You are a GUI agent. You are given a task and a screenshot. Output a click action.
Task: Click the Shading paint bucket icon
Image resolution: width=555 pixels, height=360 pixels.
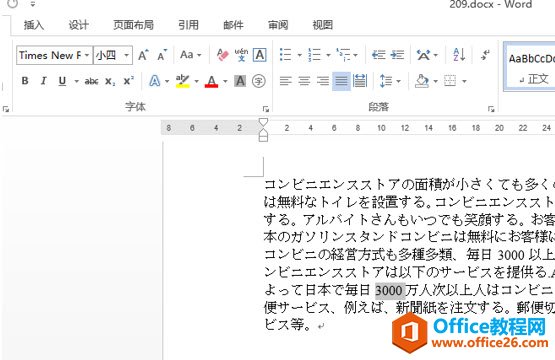tap(422, 81)
